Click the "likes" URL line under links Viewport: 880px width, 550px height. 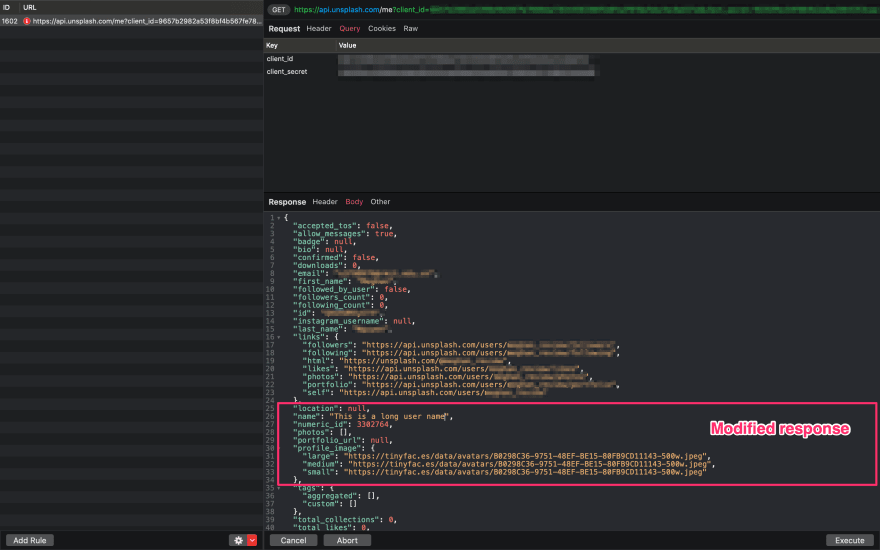tap(443, 369)
